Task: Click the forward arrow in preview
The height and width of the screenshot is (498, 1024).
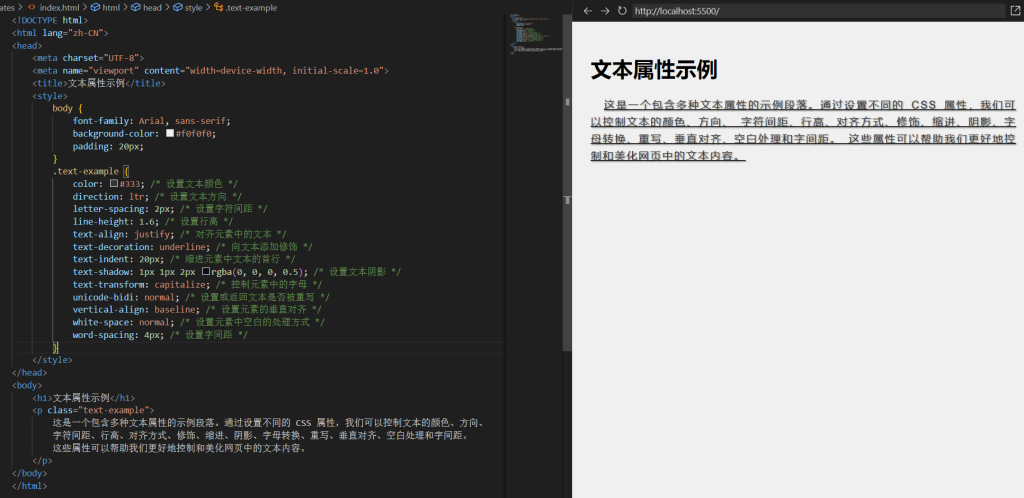Action: [604, 11]
